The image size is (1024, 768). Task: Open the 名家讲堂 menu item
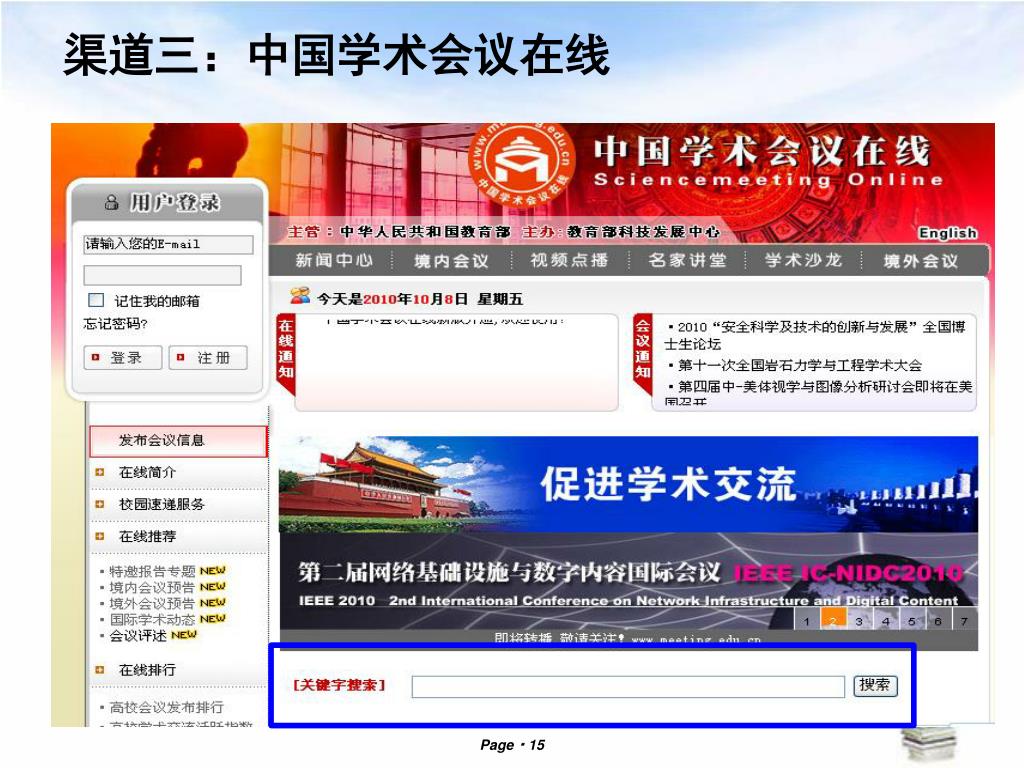[687, 261]
